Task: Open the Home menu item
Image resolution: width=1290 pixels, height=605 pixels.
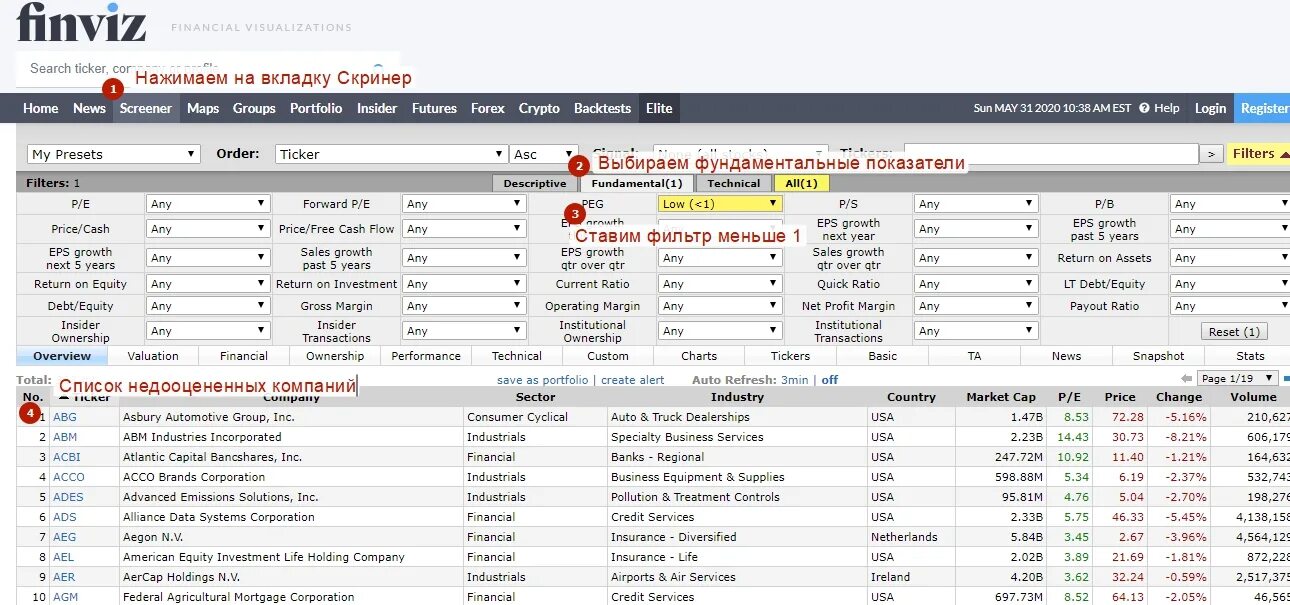Action: point(41,108)
